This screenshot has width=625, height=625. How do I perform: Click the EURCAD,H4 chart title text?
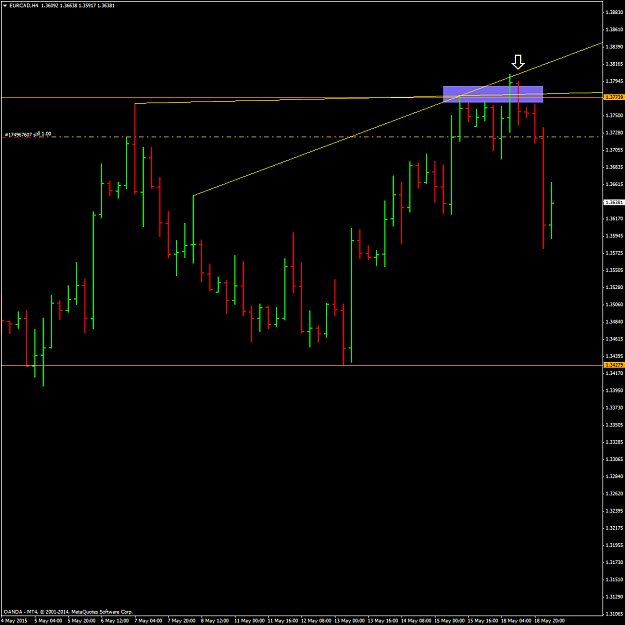point(24,6)
